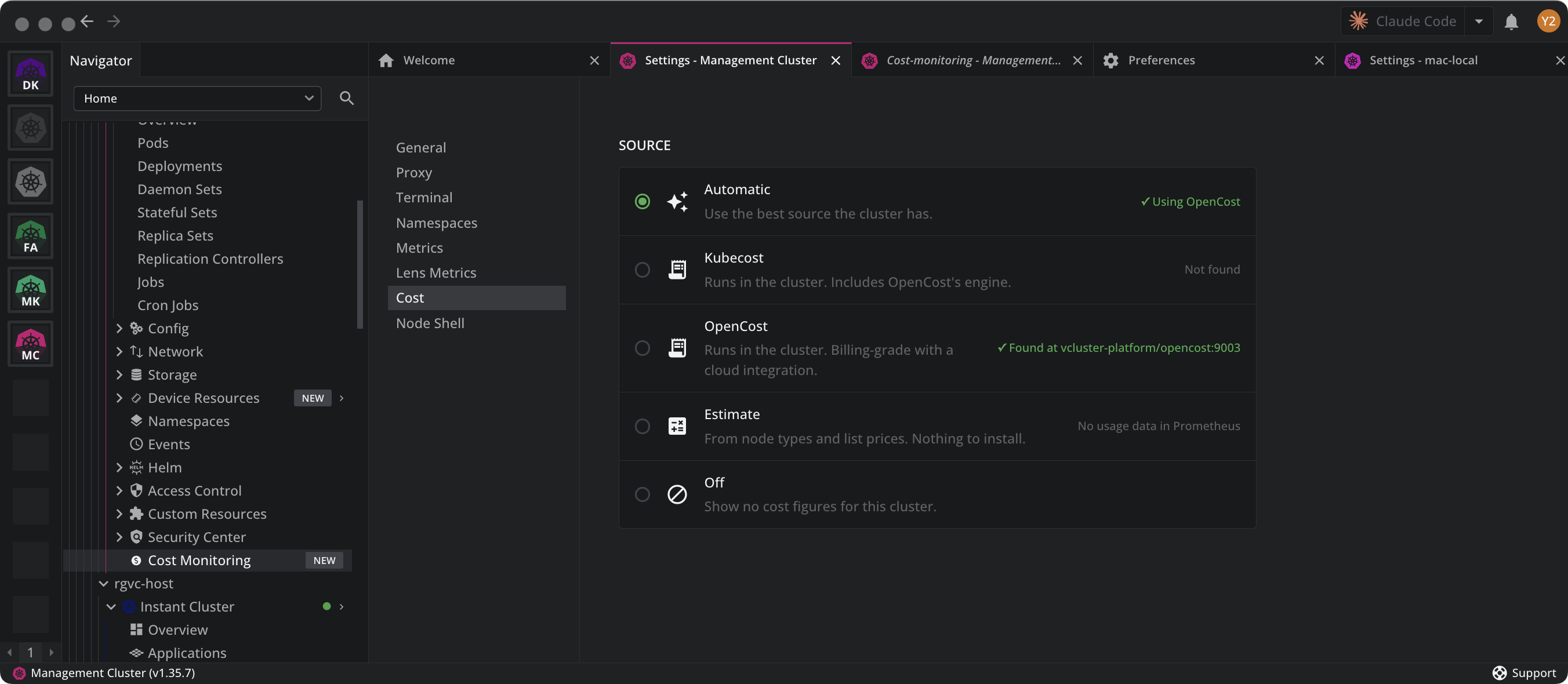Open Cost Monitoring in navigator
Viewport: 1568px width, 684px height.
coord(208,561)
